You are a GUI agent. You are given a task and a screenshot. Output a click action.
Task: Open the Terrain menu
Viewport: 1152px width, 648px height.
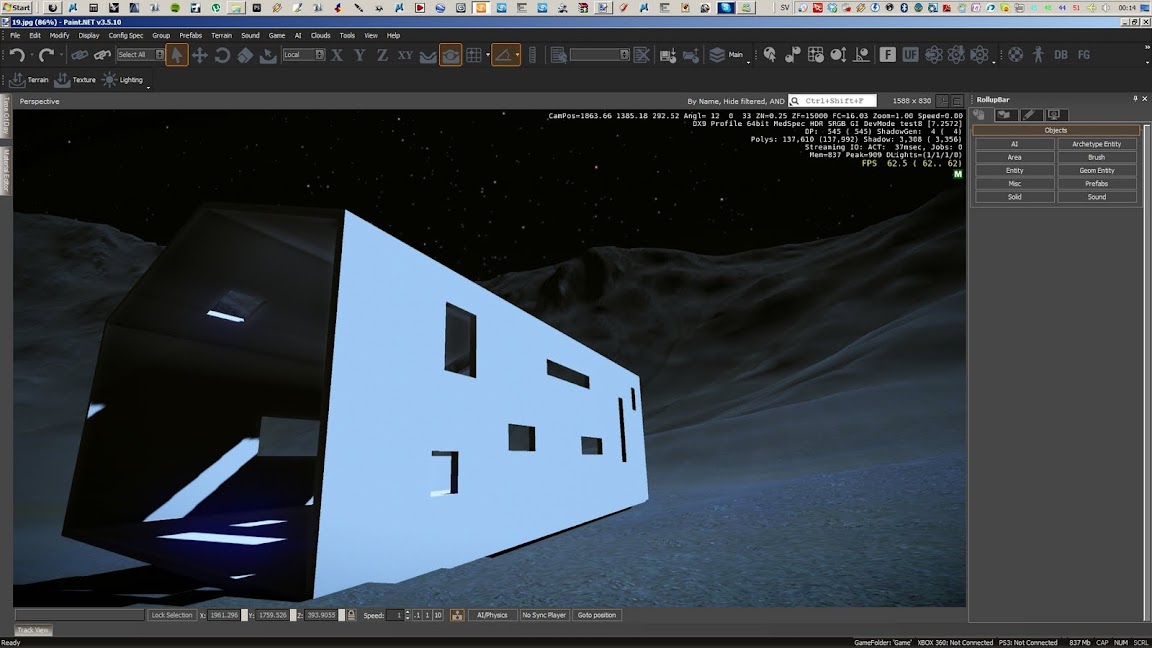coord(221,35)
